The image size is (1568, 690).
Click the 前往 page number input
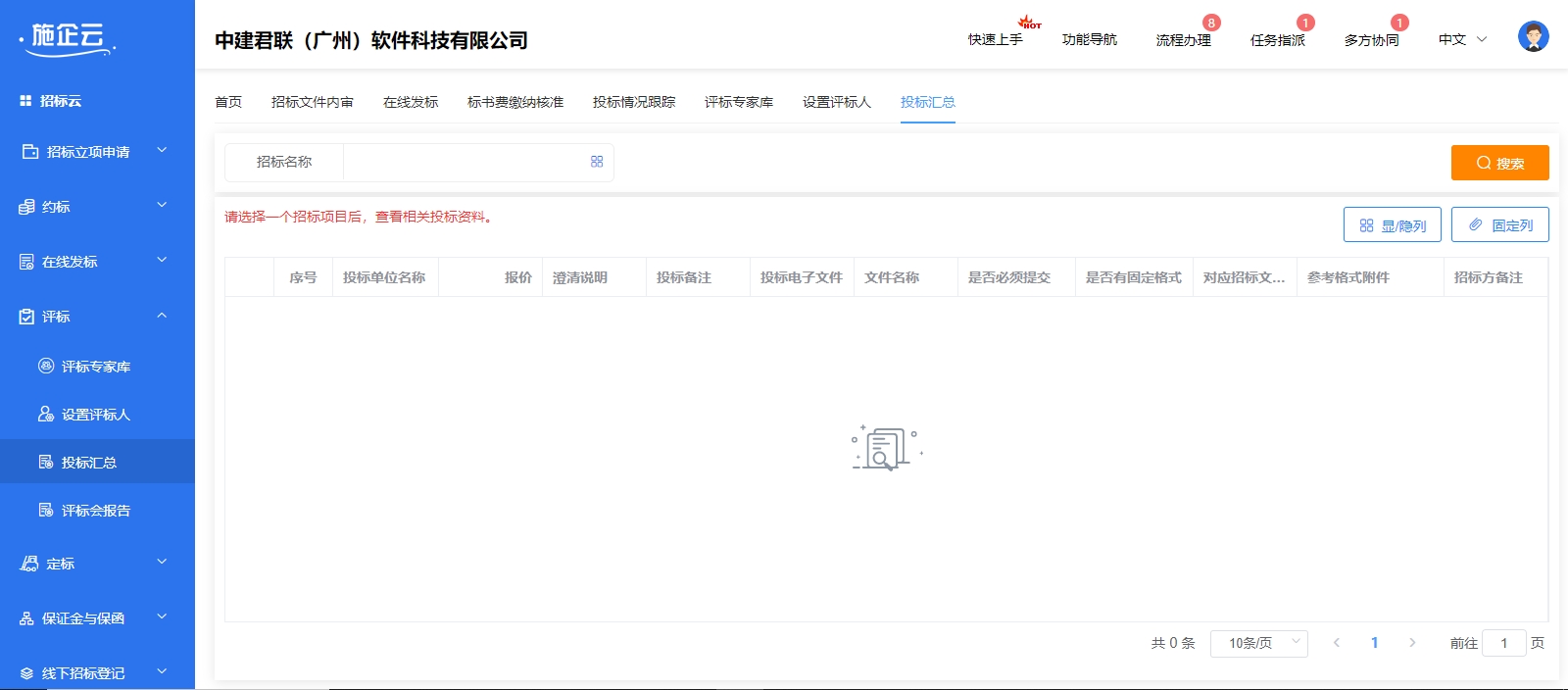point(1503,643)
